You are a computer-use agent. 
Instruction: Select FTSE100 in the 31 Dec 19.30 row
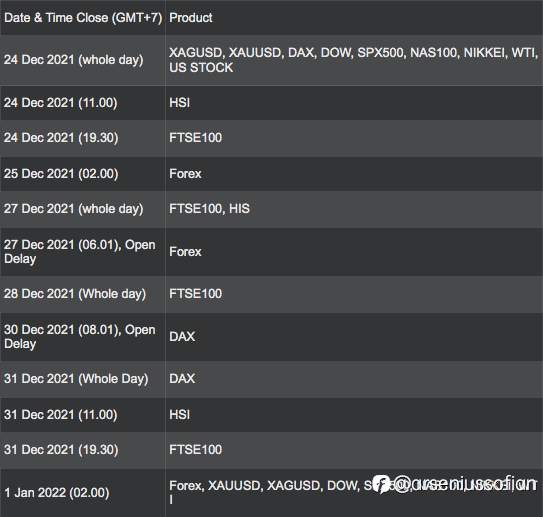point(196,450)
